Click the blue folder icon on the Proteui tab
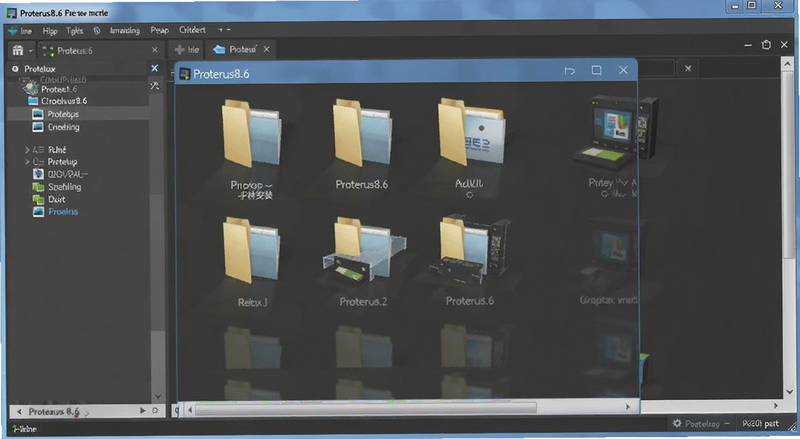 219,50
